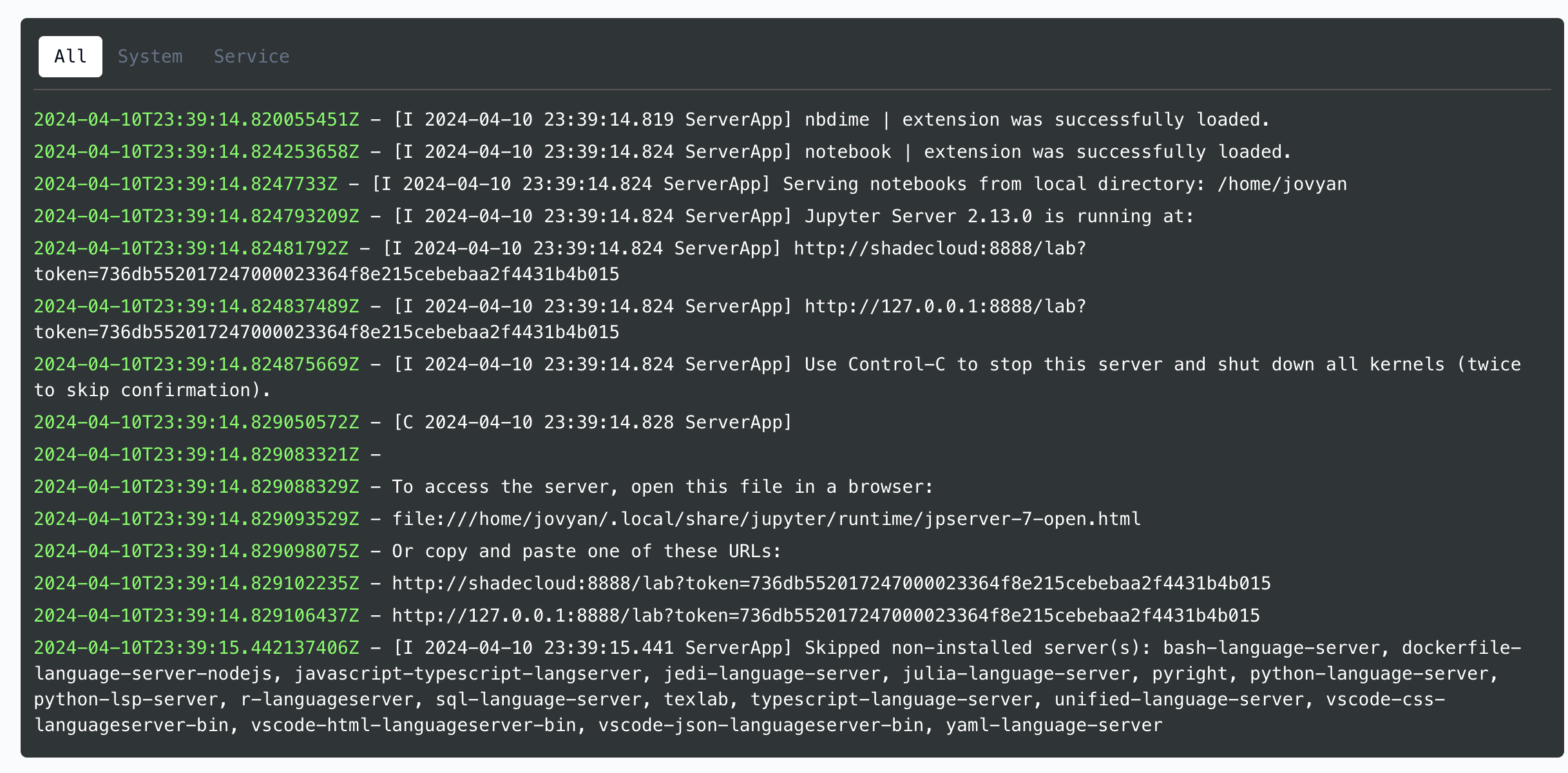The image size is (1568, 773).
Task: Open the jpserver-7-open.html file path
Action: 766,519
